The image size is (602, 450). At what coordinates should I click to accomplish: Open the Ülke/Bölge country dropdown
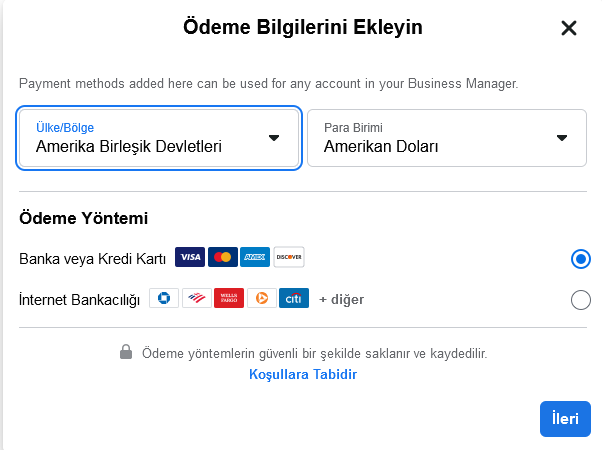point(159,138)
